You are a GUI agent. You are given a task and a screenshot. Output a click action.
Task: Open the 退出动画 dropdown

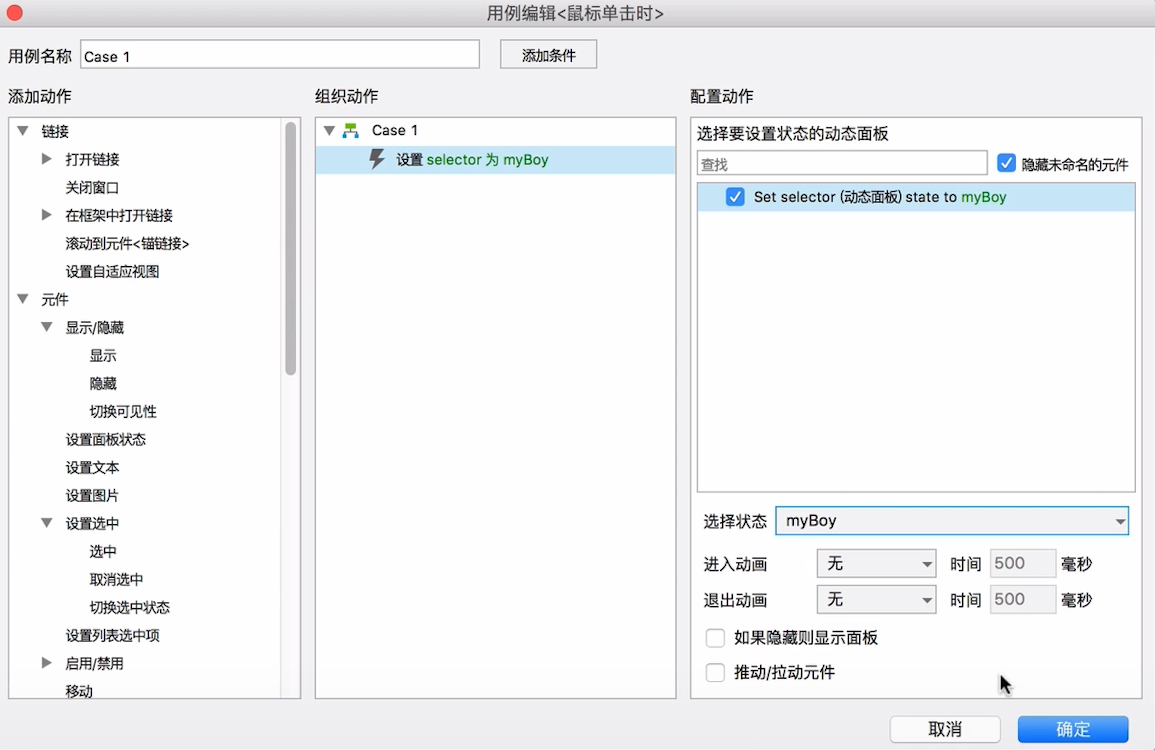tap(877, 600)
